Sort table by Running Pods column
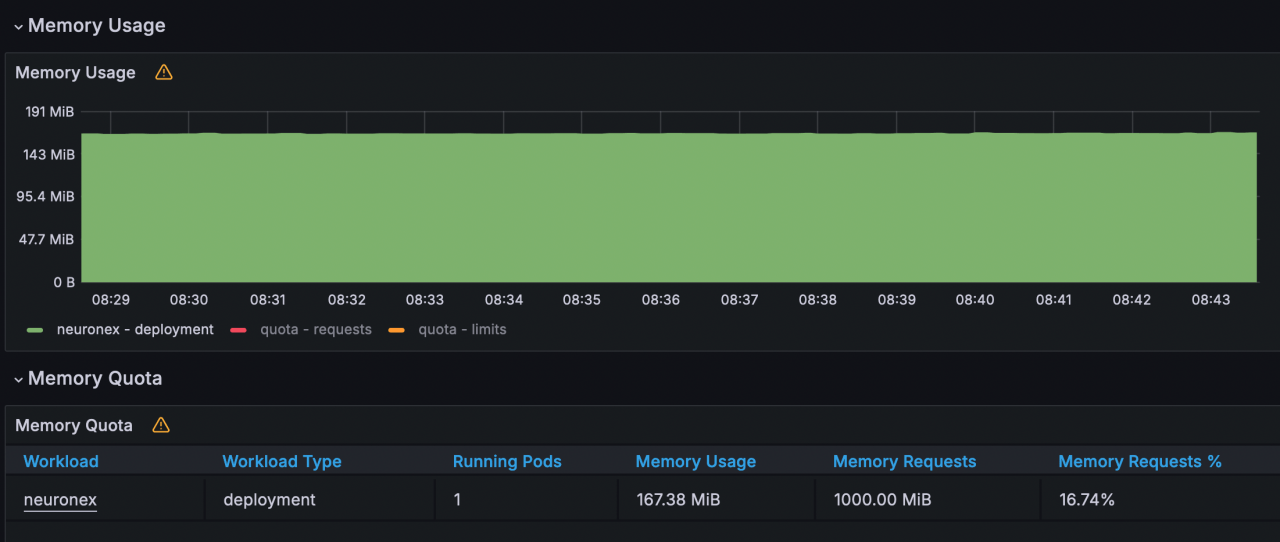Viewport: 1280px width, 542px height. (507, 461)
